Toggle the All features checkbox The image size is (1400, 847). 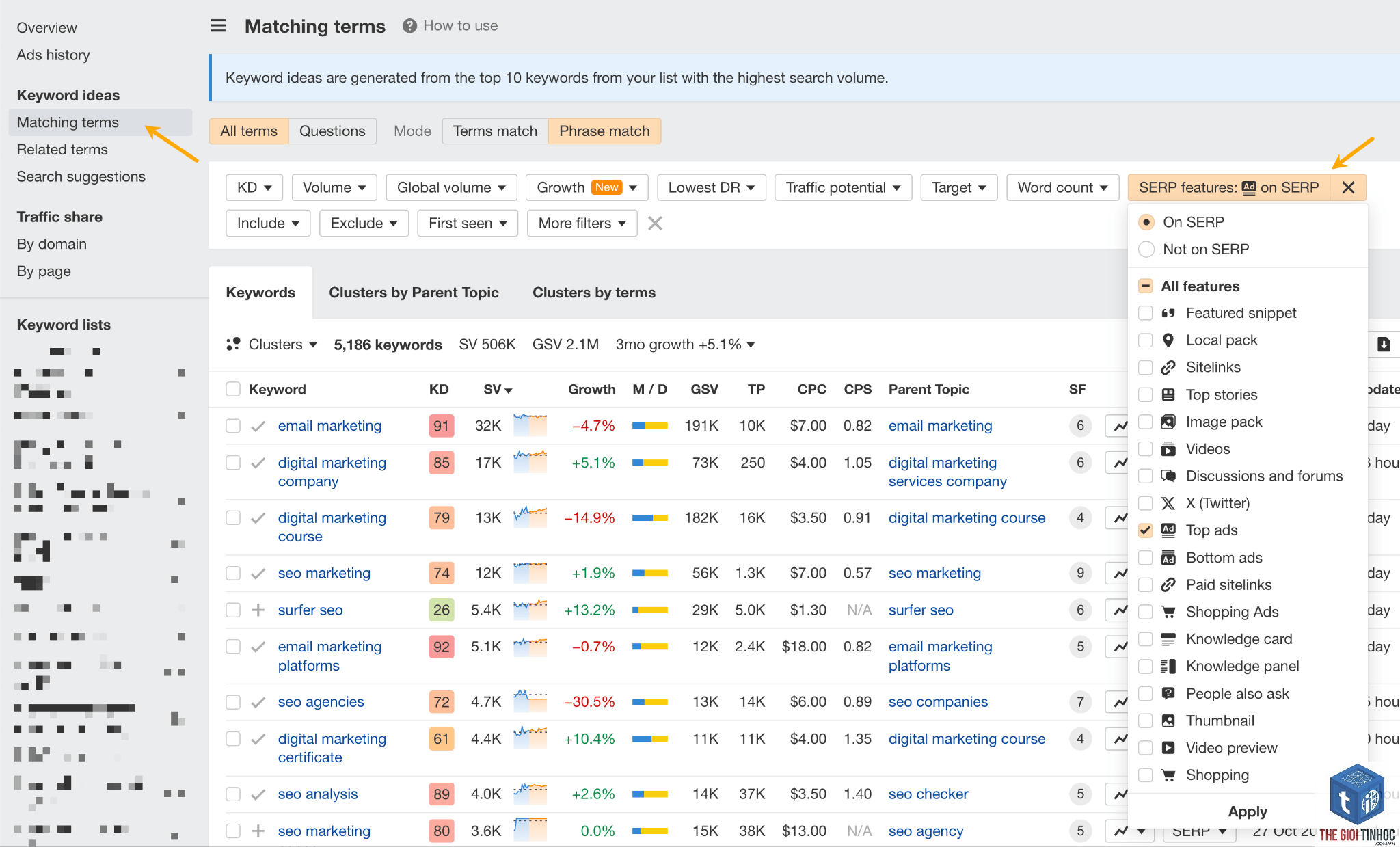click(x=1146, y=286)
